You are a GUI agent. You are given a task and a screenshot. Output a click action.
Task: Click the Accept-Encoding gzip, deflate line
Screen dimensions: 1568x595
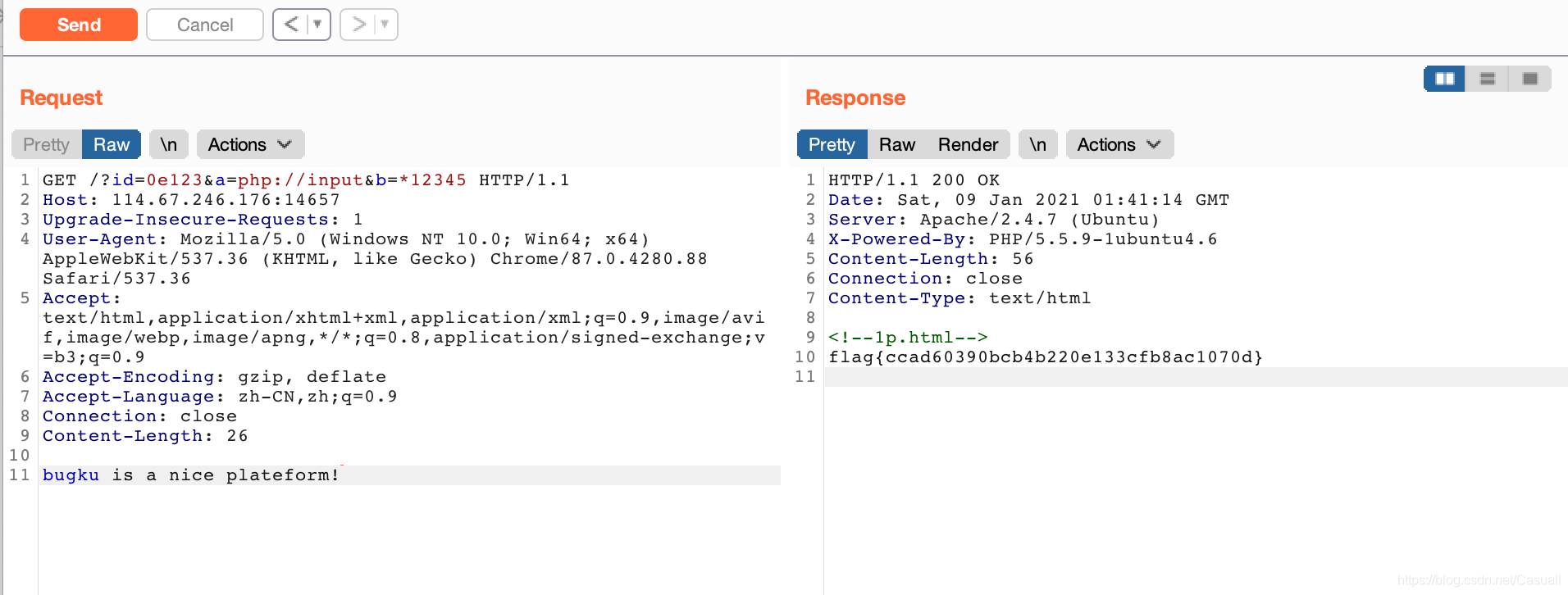click(214, 377)
